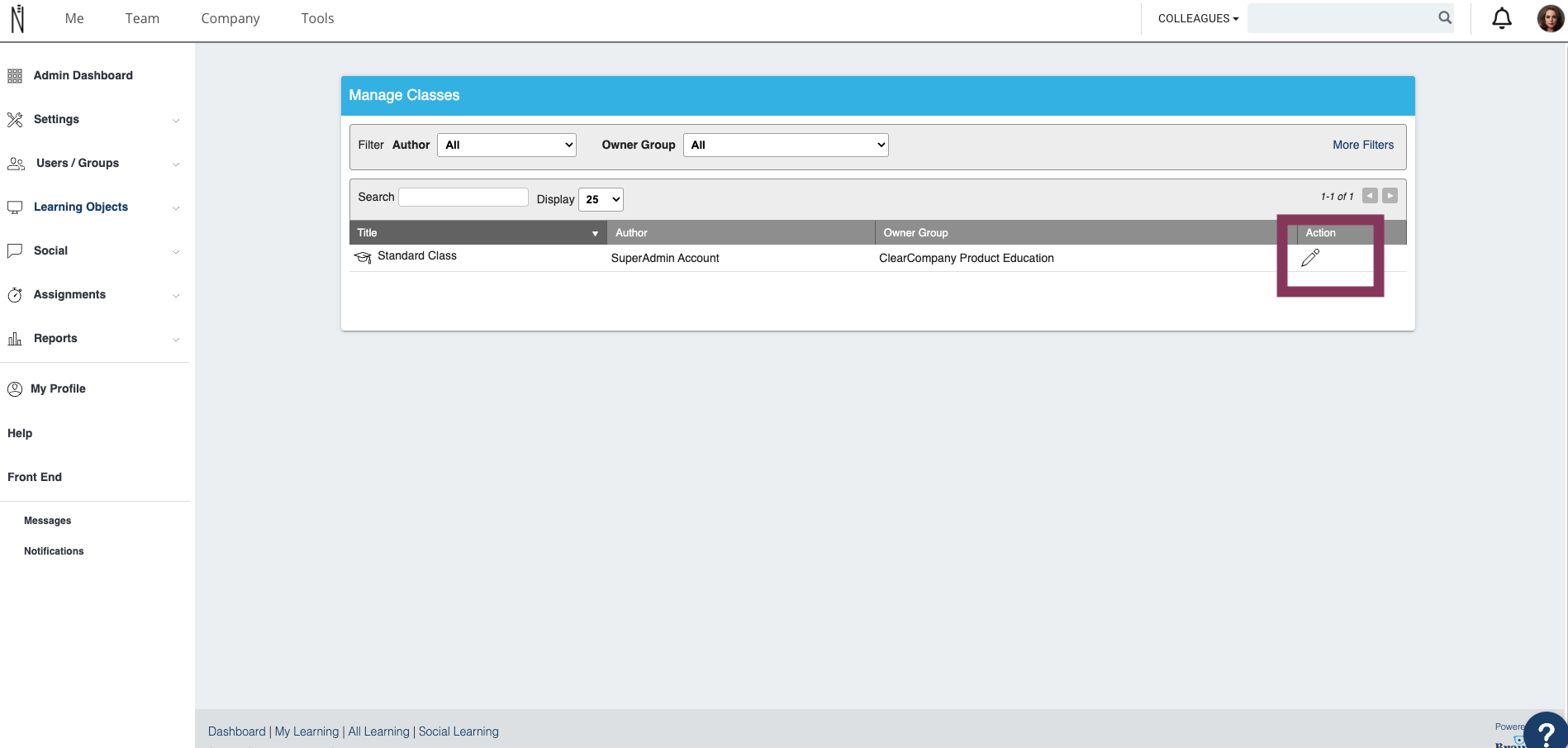Viewport: 1568px width, 748px height.
Task: Click the SuperAdmin Account cell
Action: click(x=665, y=258)
